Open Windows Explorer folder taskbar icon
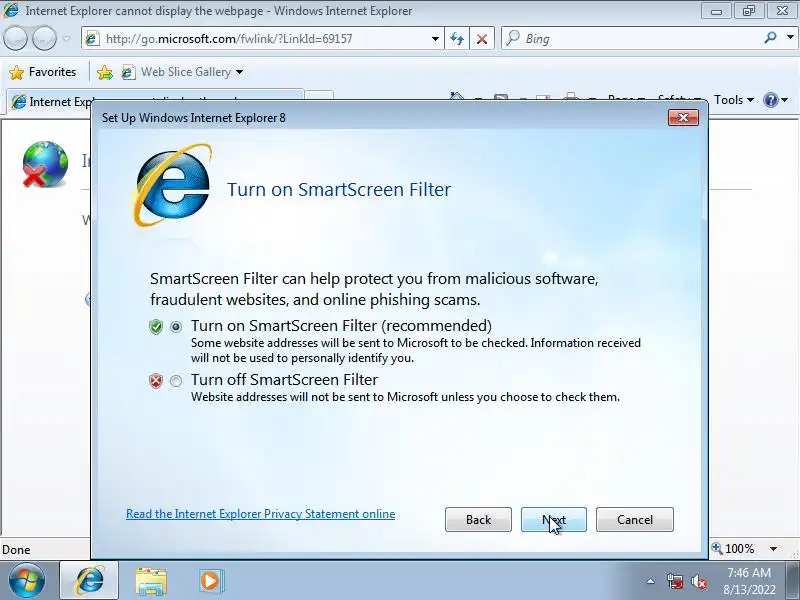The width and height of the screenshot is (800, 600). click(151, 581)
